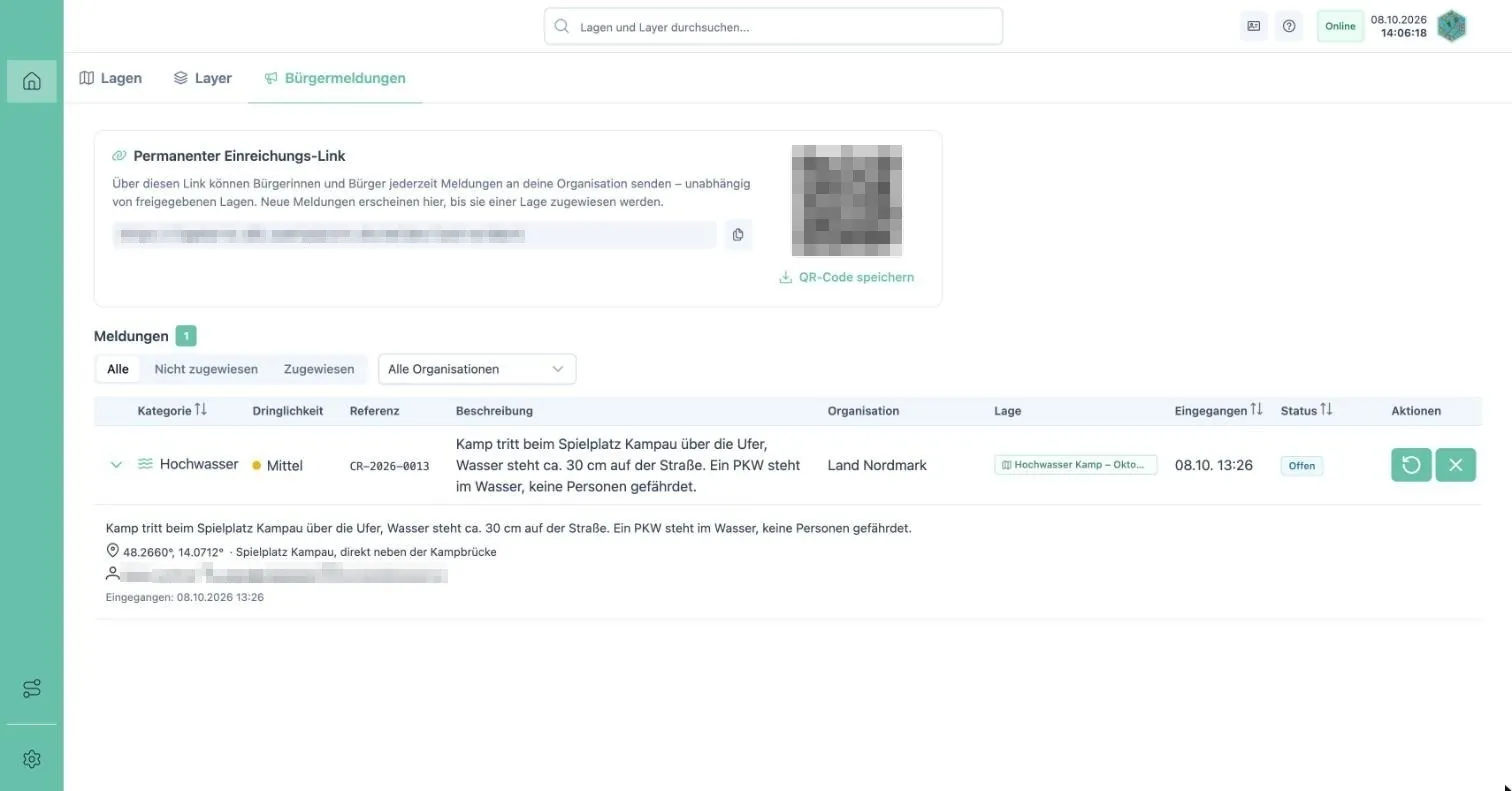Sort by Eingegangen column
The height and width of the screenshot is (791, 1512).
1218,410
